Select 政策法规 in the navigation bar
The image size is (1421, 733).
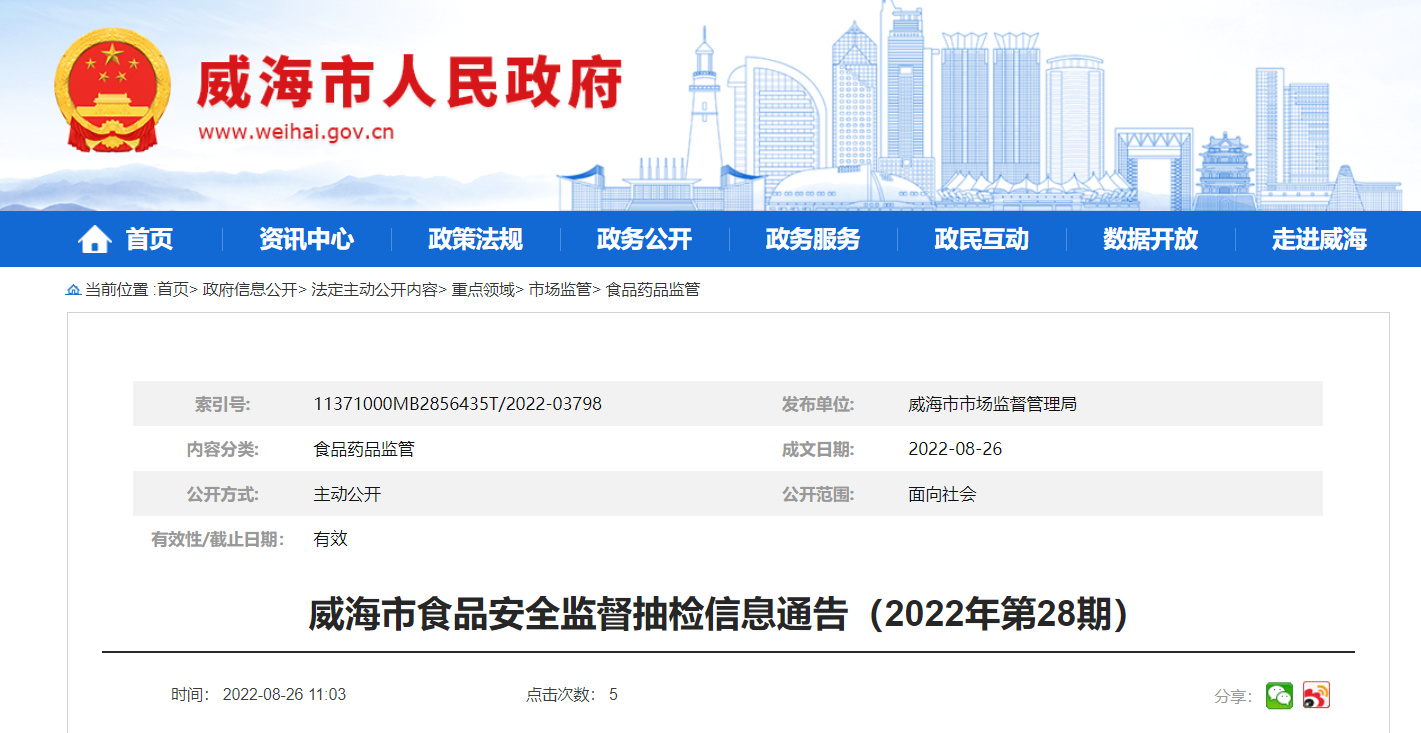click(475, 240)
